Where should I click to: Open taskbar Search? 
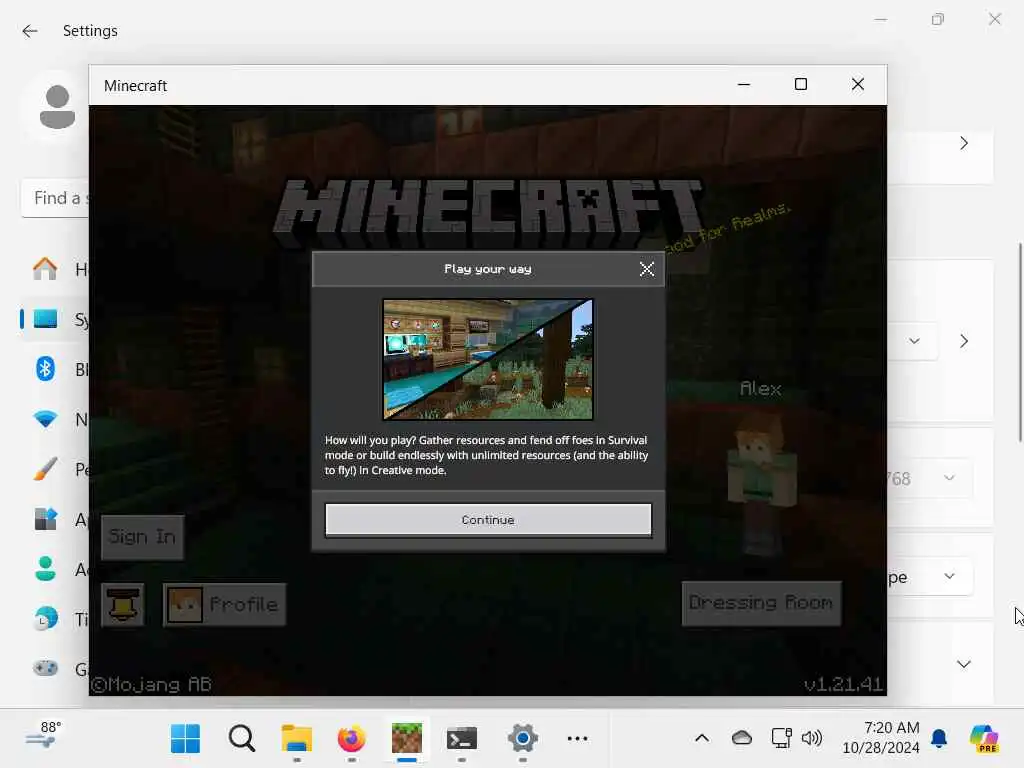click(x=242, y=739)
